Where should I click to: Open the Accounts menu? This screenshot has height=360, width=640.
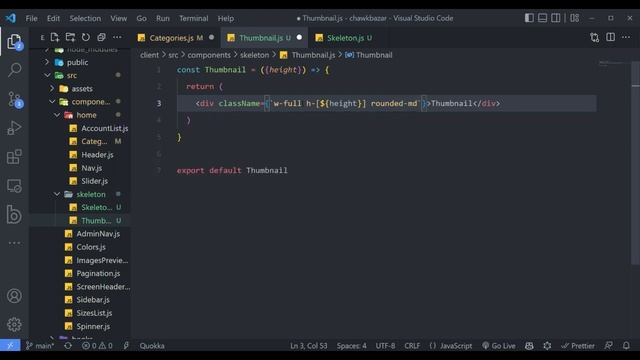pos(14,296)
